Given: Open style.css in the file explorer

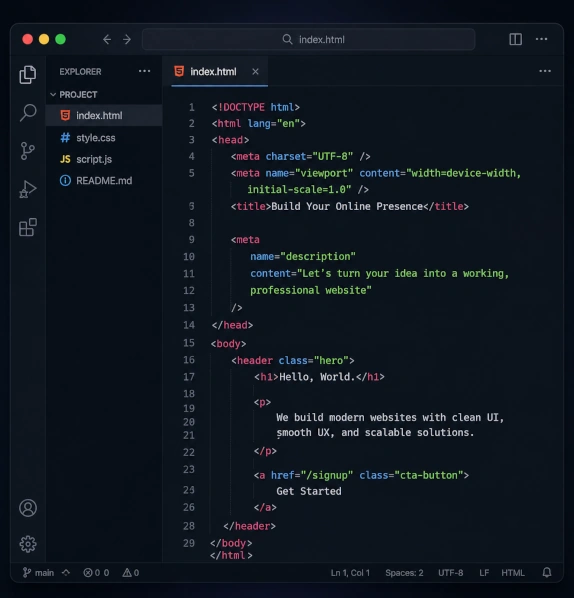Looking at the screenshot, I should pyautogui.click(x=104, y=138).
